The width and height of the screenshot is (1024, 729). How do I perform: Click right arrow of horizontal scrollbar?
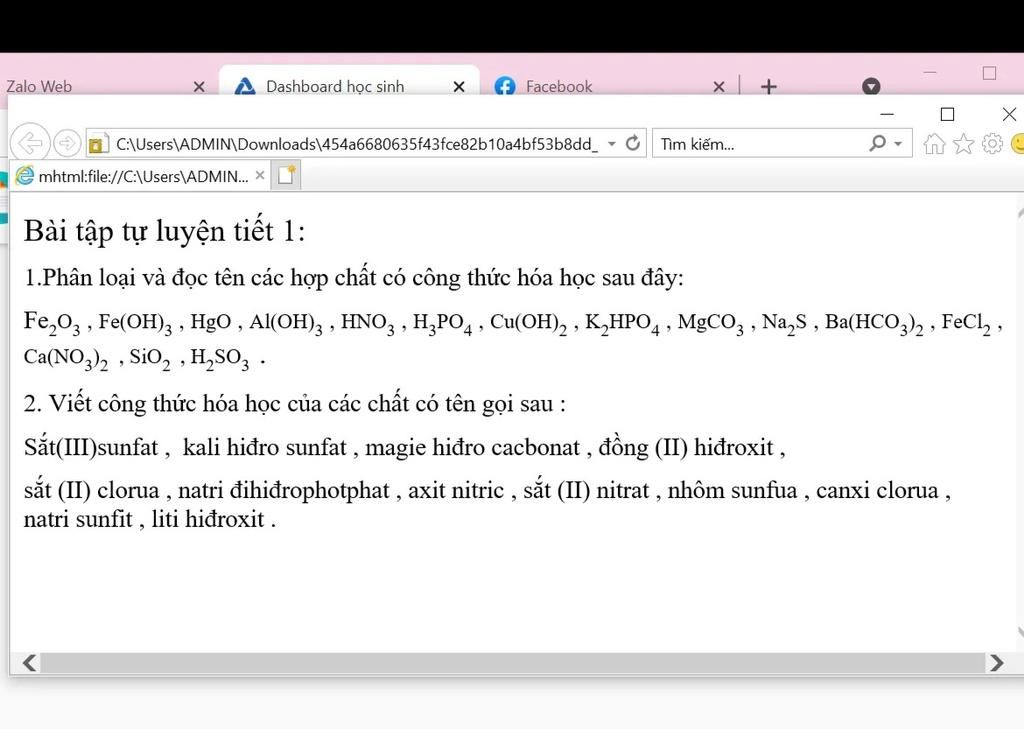(997, 663)
